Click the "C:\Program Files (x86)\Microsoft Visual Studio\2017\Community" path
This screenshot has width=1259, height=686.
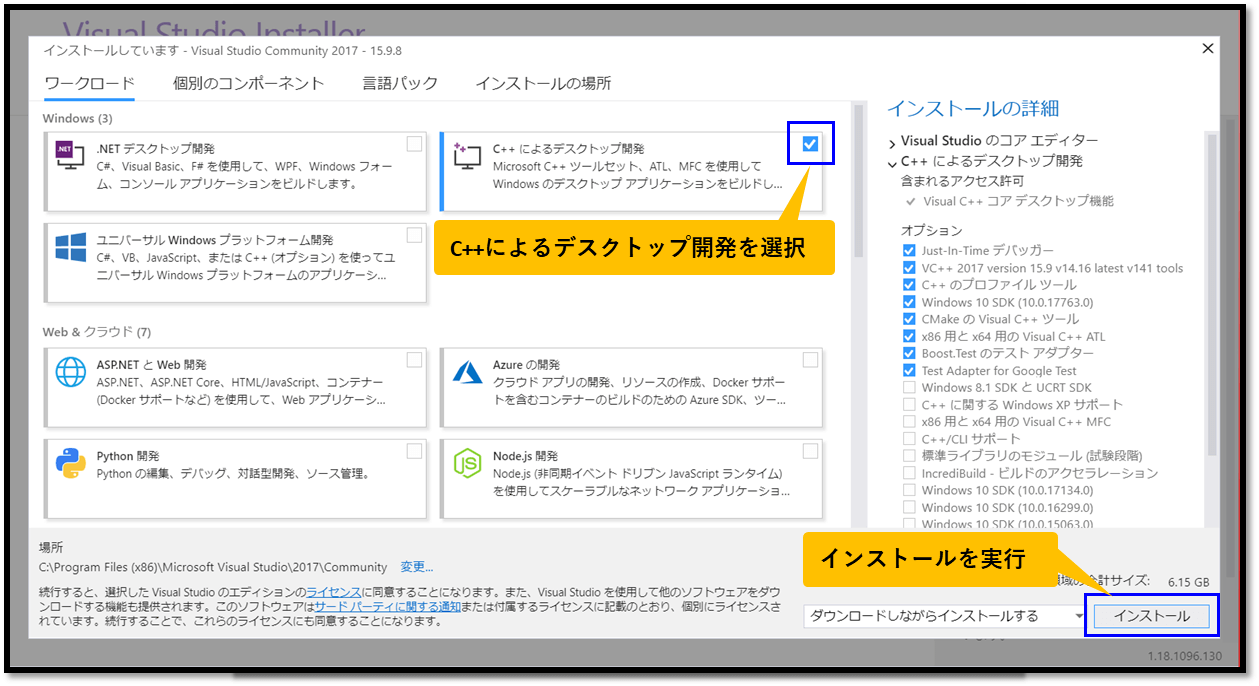pyautogui.click(x=213, y=567)
